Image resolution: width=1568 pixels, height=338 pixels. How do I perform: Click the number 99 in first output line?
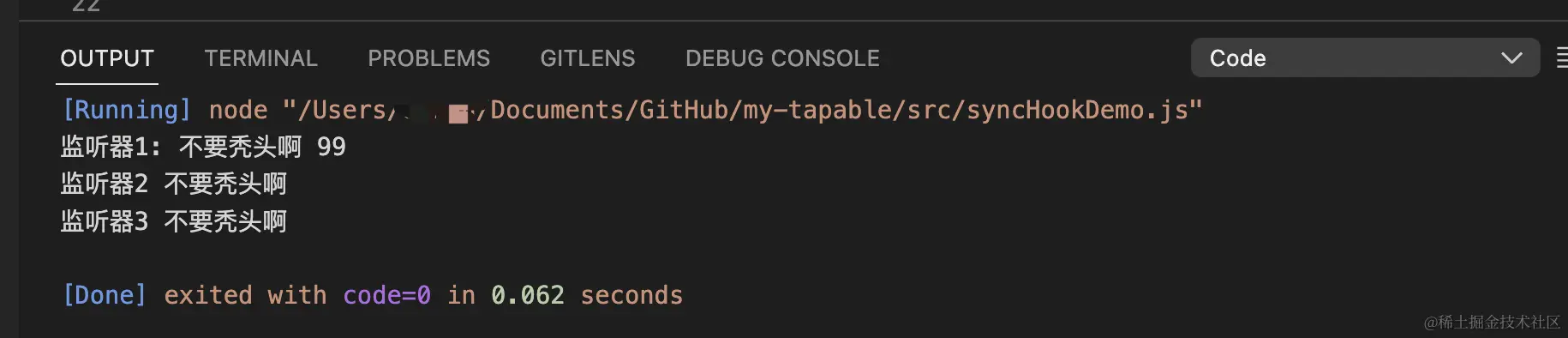[332, 147]
